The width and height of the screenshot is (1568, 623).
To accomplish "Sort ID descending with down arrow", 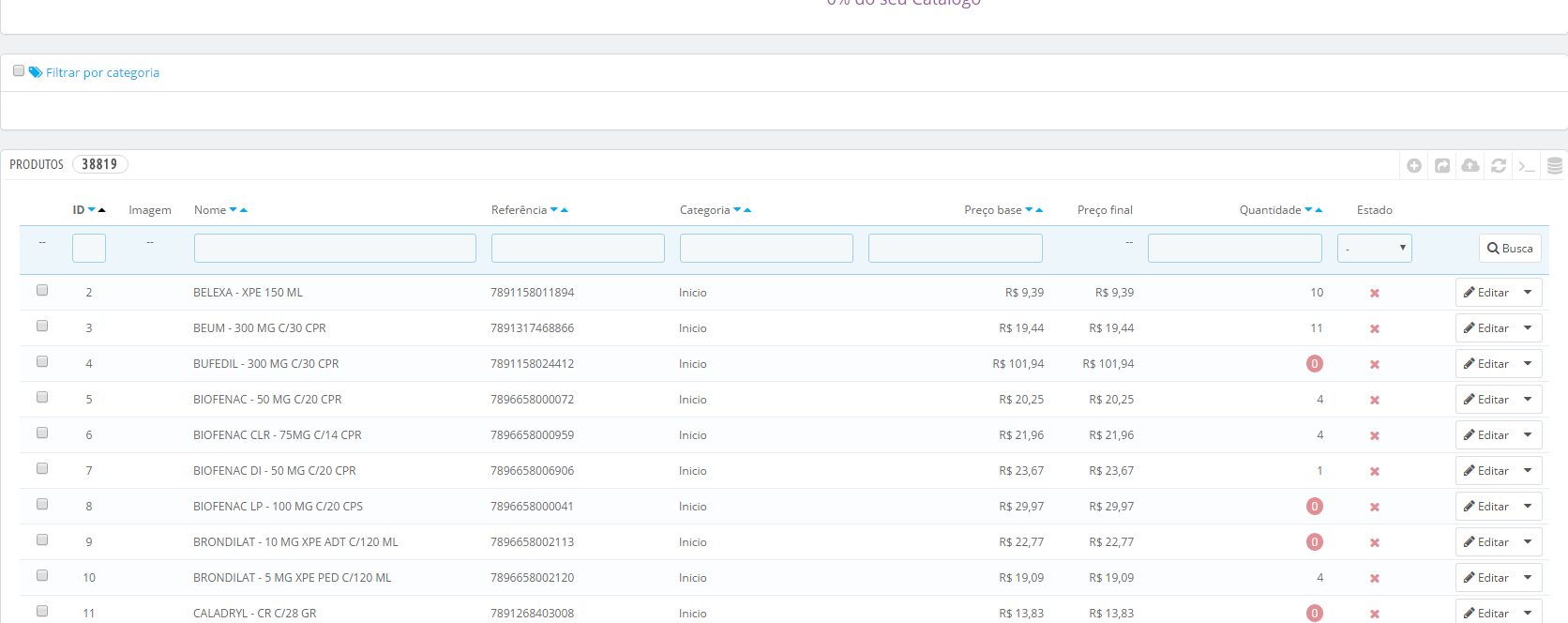I will click(92, 210).
